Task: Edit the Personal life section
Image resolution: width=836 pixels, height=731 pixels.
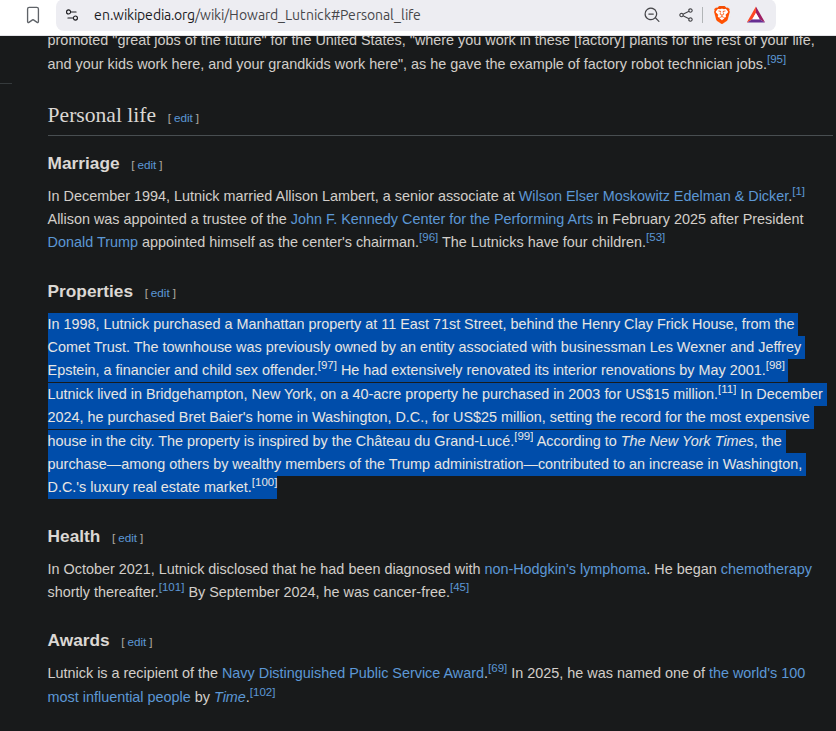Action: click(183, 118)
